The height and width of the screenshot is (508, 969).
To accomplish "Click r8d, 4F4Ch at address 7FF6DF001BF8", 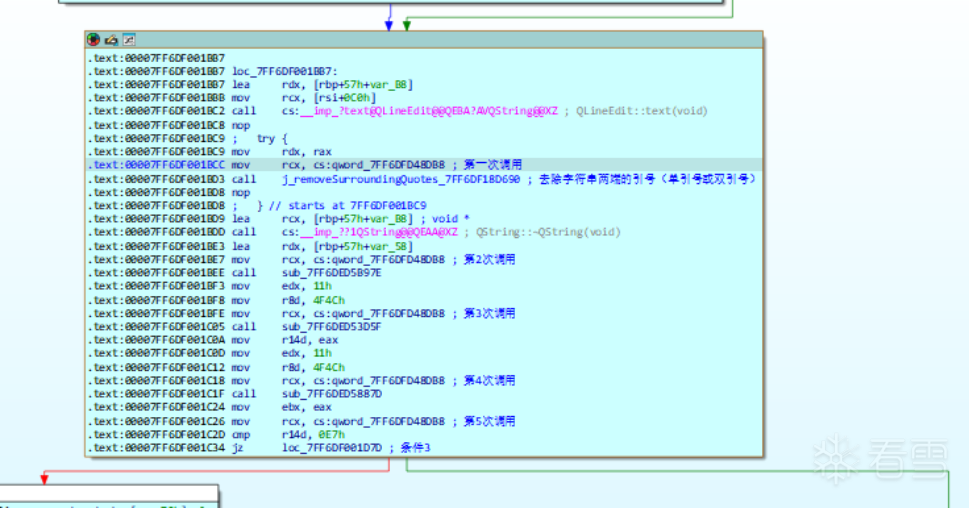I will (x=313, y=300).
